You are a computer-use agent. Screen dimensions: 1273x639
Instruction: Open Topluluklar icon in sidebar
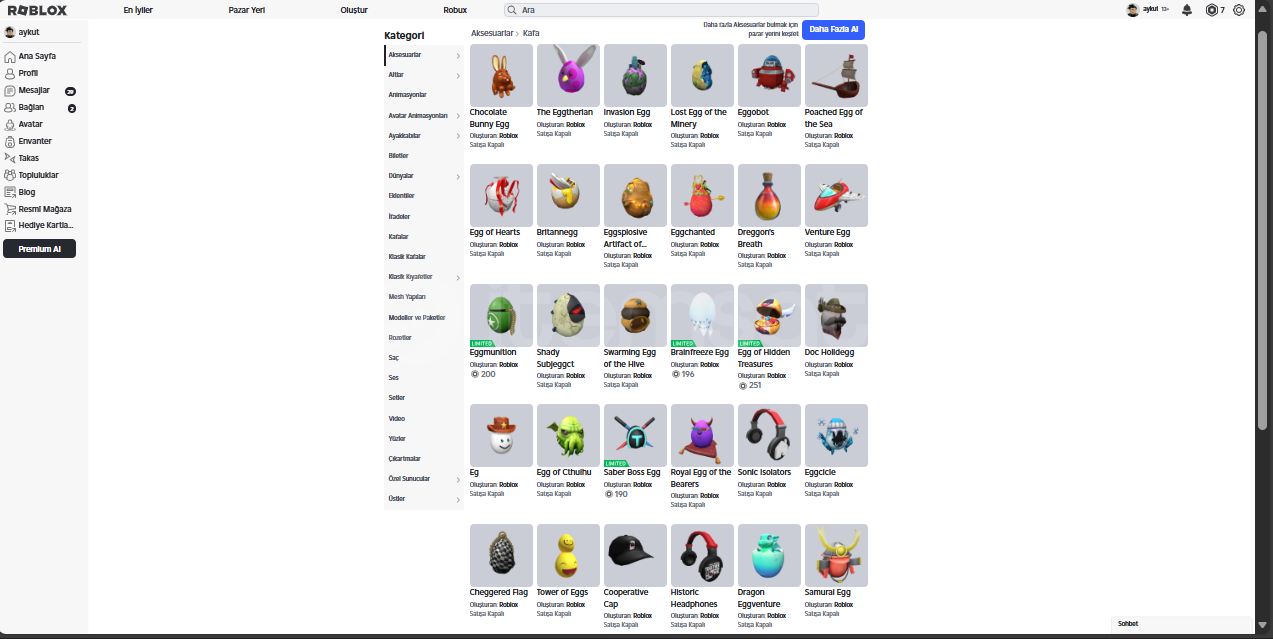[x=10, y=175]
